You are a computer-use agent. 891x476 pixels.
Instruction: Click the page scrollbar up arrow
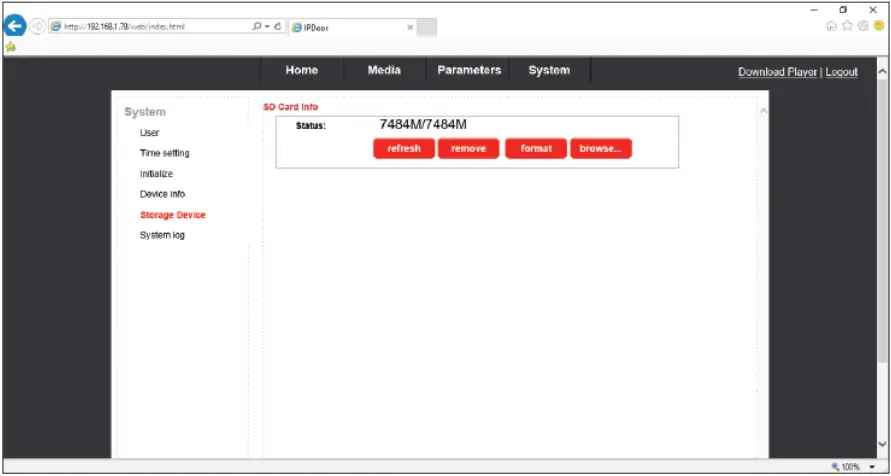tap(882, 72)
